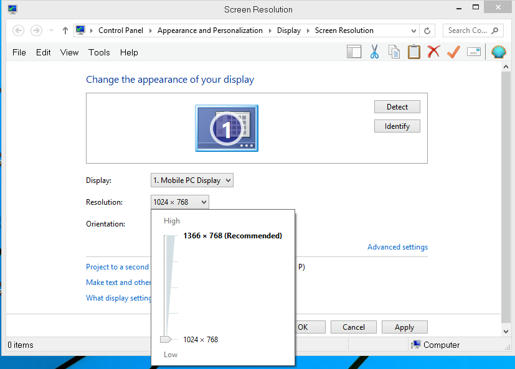The image size is (515, 369).
Task: Open the File menu
Action: coord(19,52)
